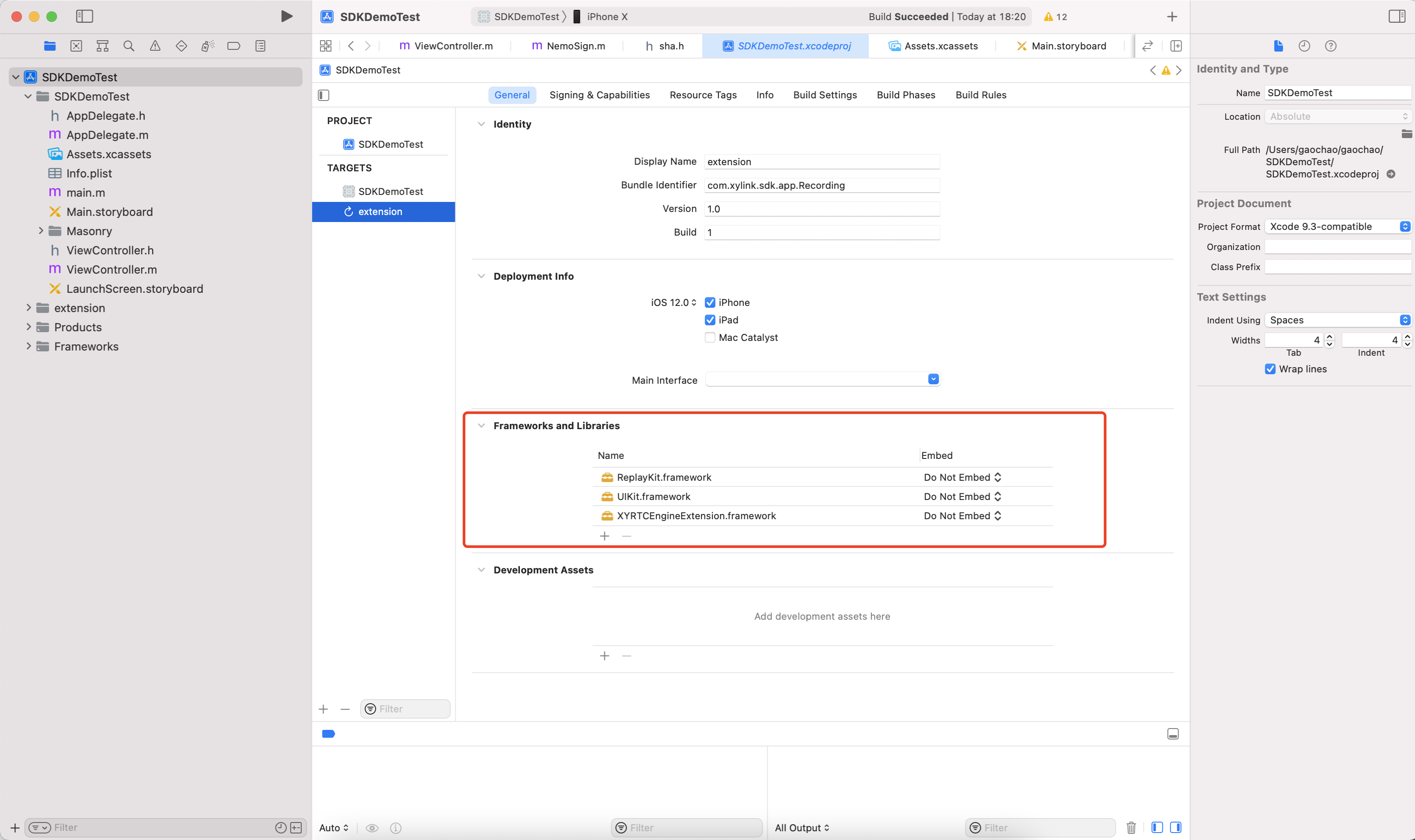Screen dimensions: 1415x840
Task: Expand the Frameworks group in navigator
Action: 28,347
